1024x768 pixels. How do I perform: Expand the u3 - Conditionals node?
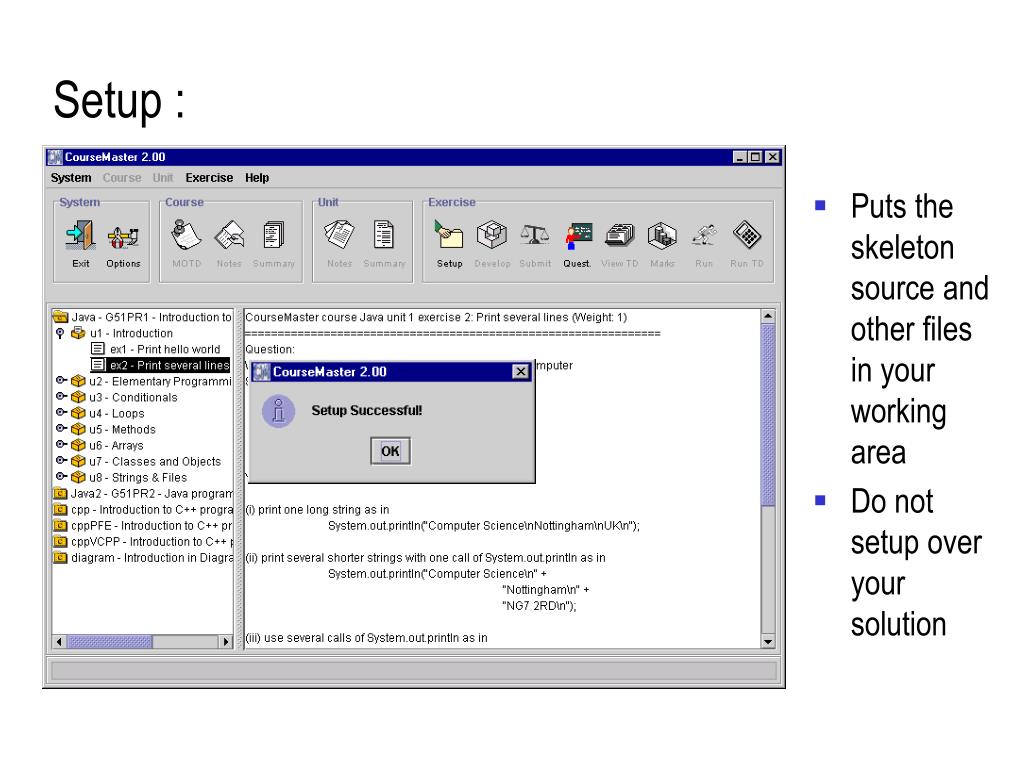pos(61,396)
